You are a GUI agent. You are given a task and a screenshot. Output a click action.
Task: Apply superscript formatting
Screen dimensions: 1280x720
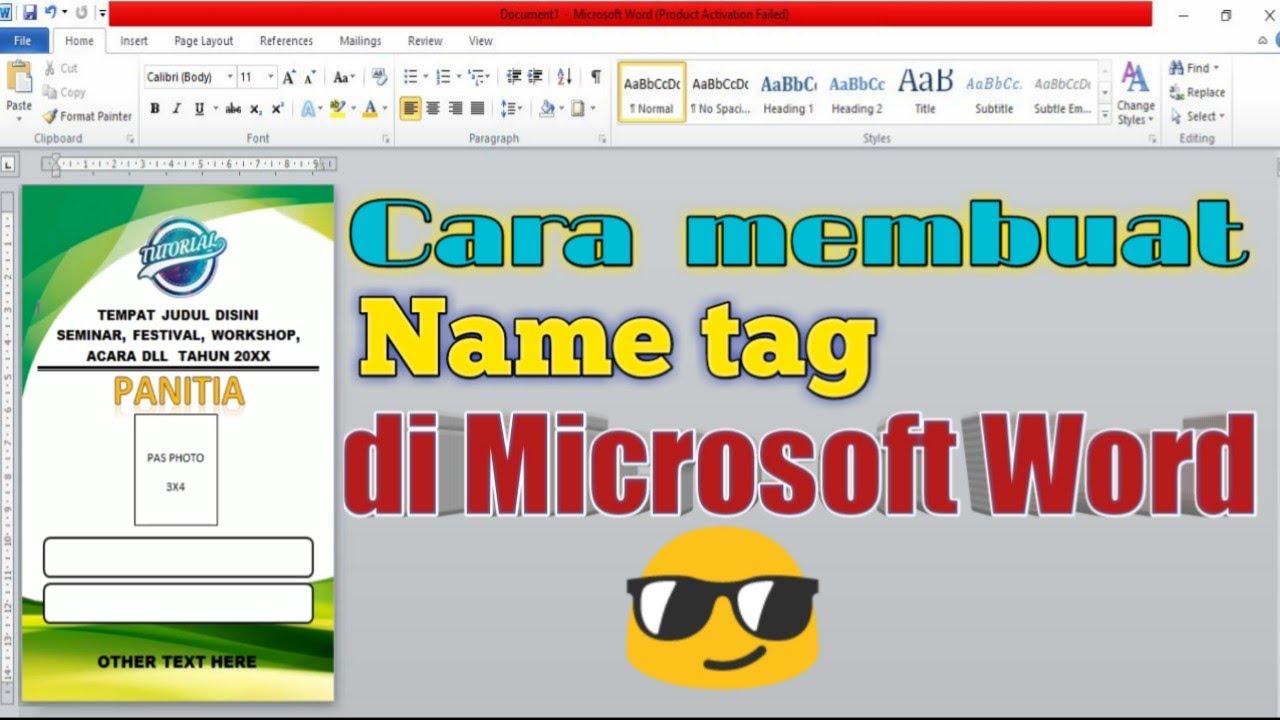[x=277, y=109]
